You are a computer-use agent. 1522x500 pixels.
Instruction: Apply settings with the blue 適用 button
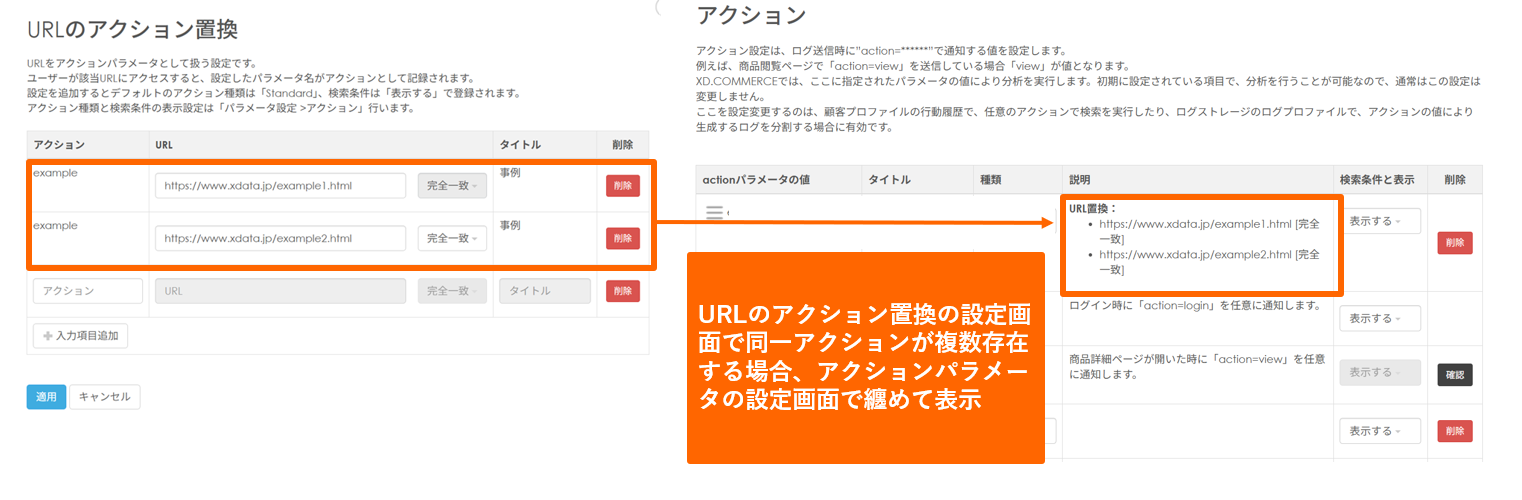tap(46, 397)
